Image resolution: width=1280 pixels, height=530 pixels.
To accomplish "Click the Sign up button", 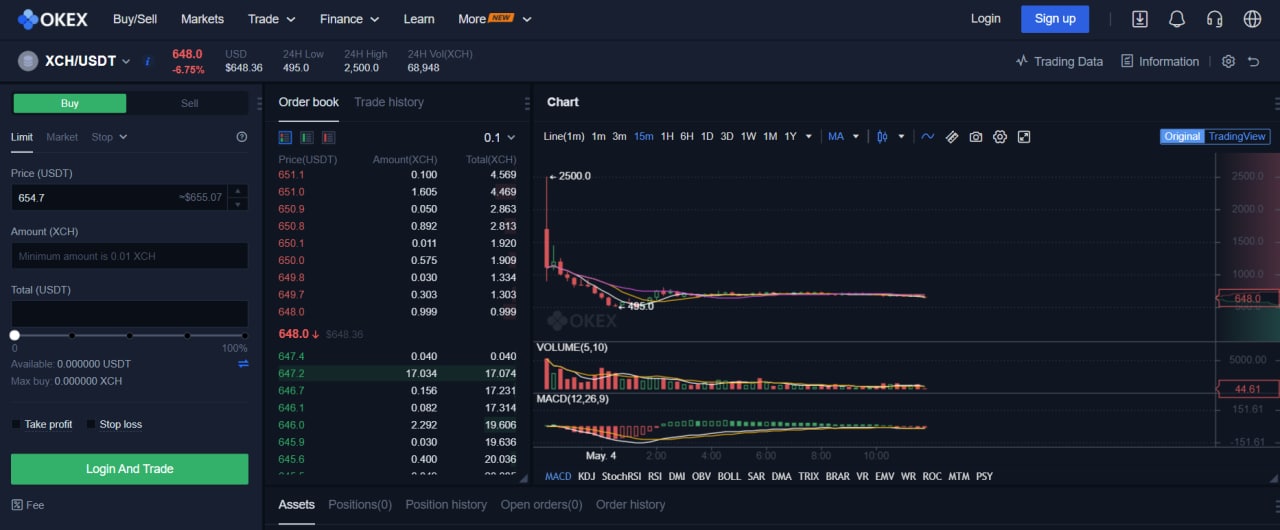I will coord(1055,19).
